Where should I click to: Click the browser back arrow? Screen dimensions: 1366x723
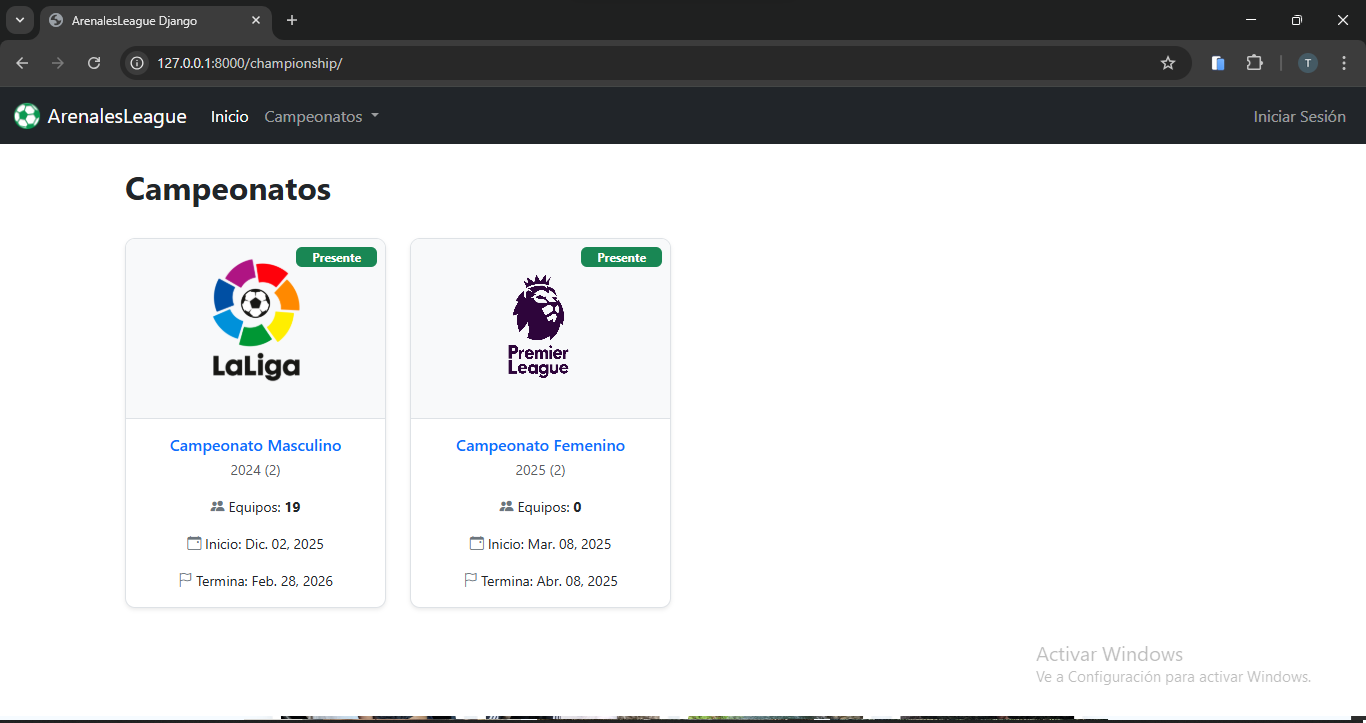pyautogui.click(x=23, y=63)
